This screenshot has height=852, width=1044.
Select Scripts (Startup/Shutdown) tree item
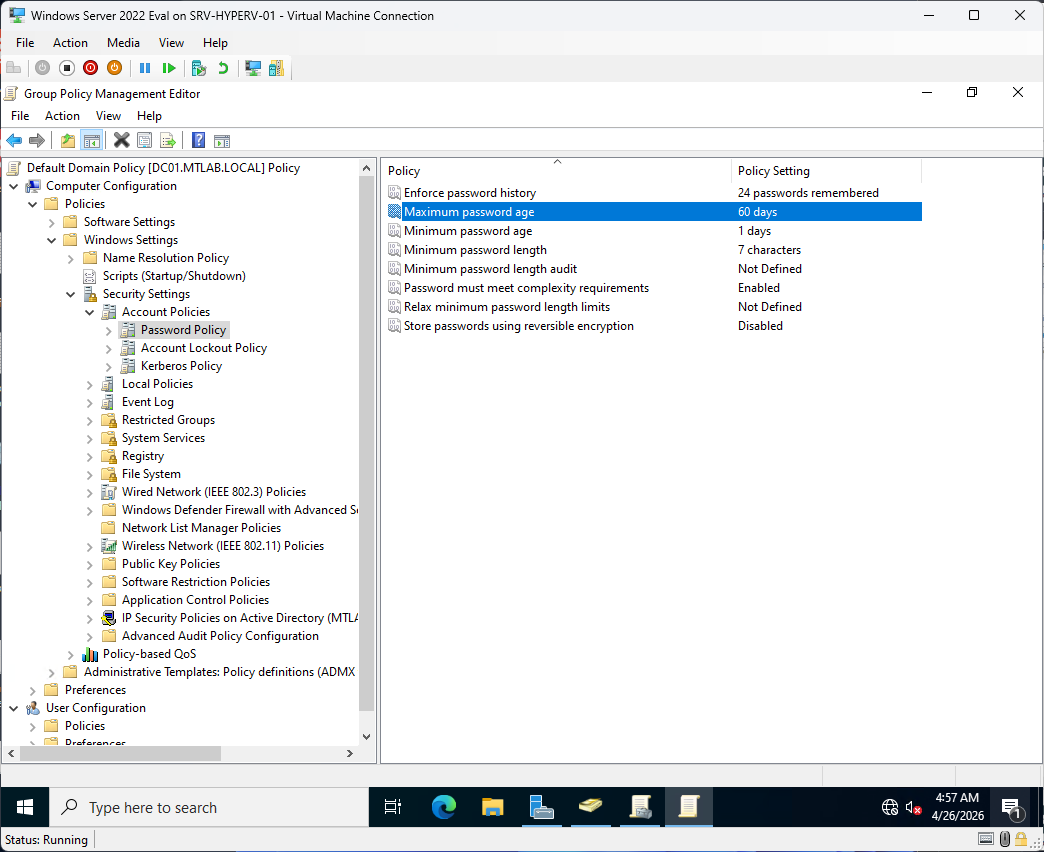[174, 276]
